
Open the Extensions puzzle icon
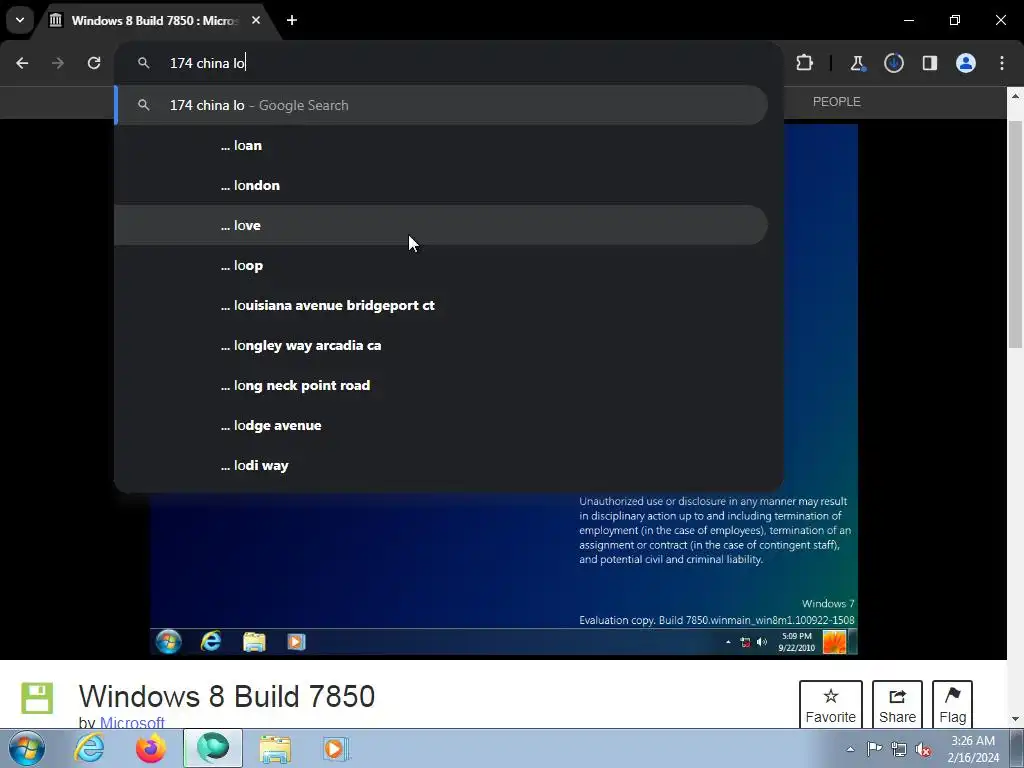(805, 63)
